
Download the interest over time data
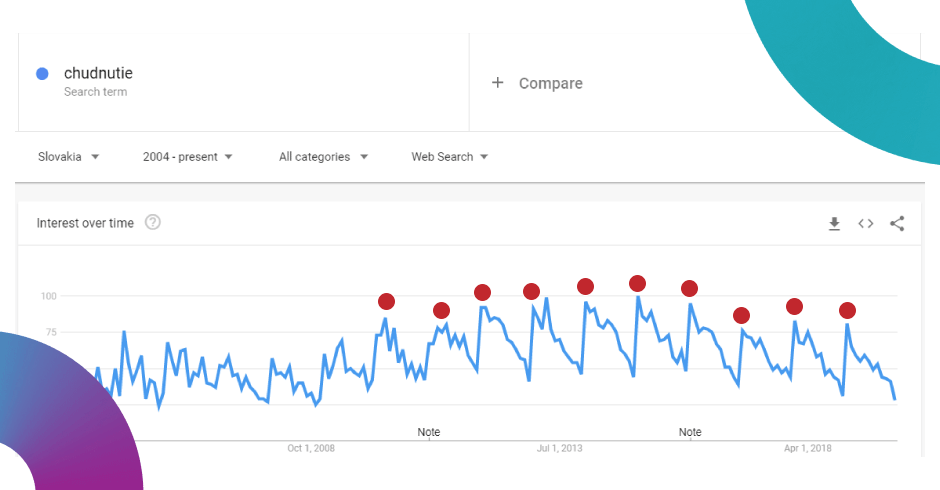tap(834, 224)
